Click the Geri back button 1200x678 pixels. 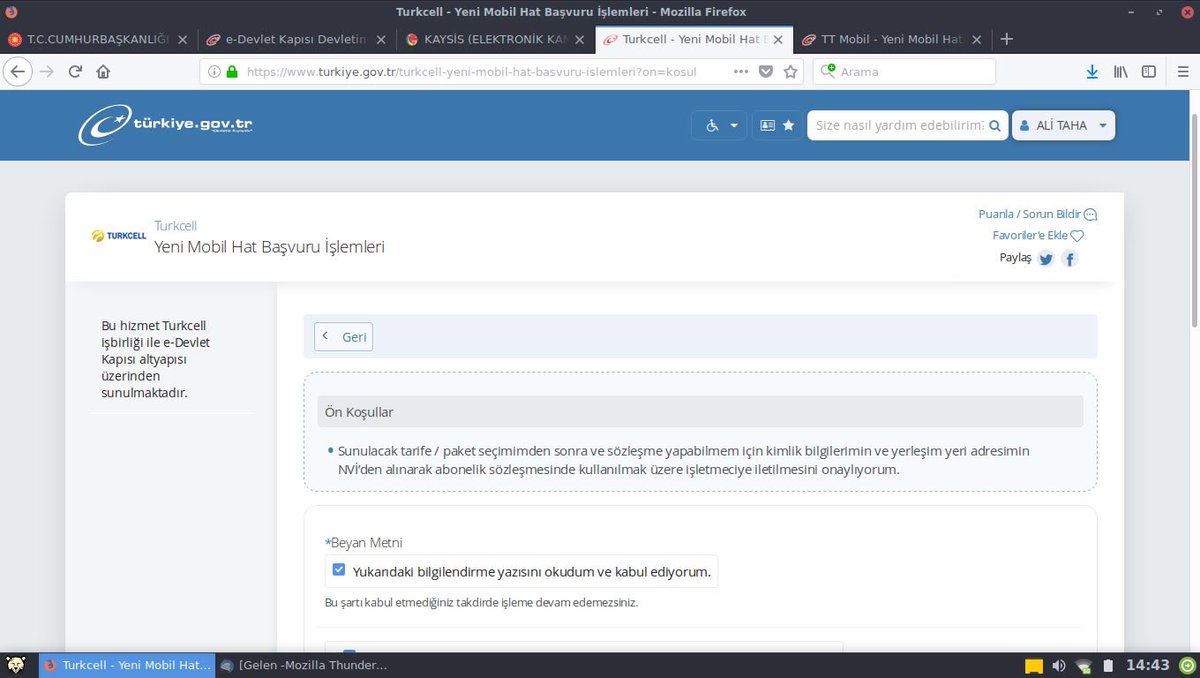tap(343, 337)
